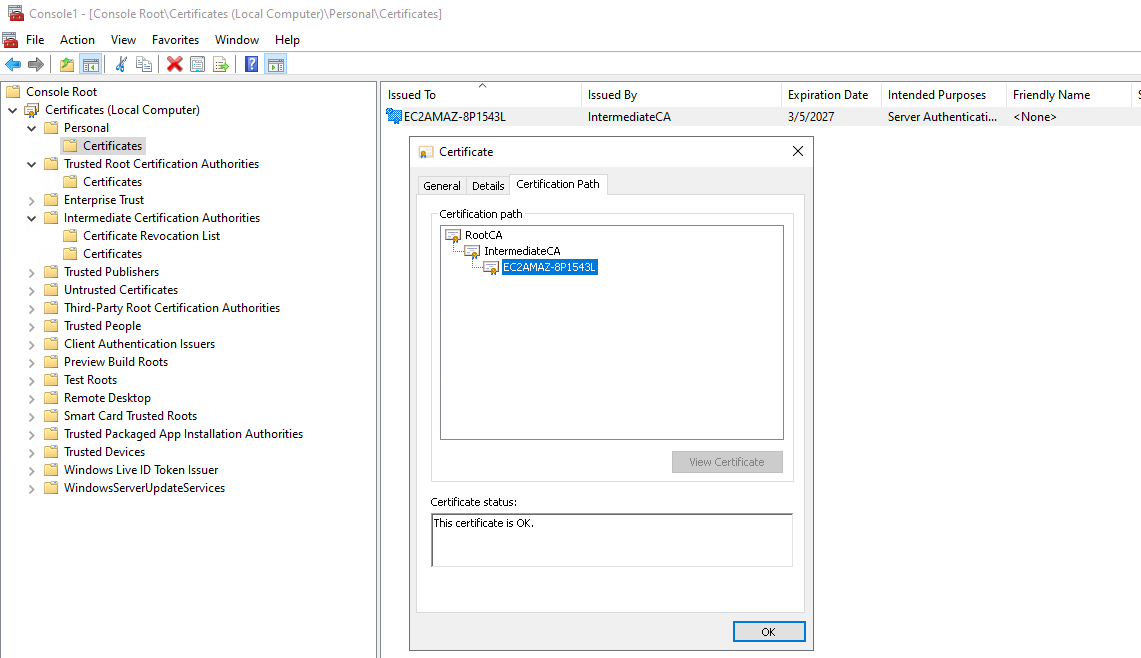Viewport: 1141px width, 658px height.
Task: Expand the Enterprise Trust folder
Action: point(31,200)
